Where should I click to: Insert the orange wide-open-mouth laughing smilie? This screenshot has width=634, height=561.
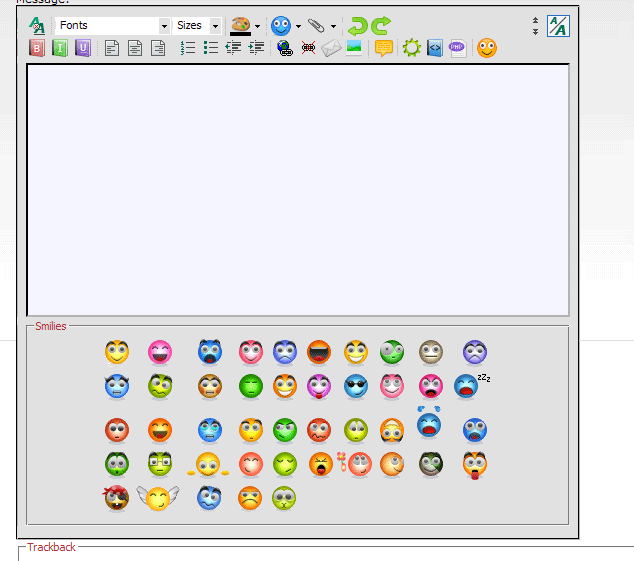(319, 352)
